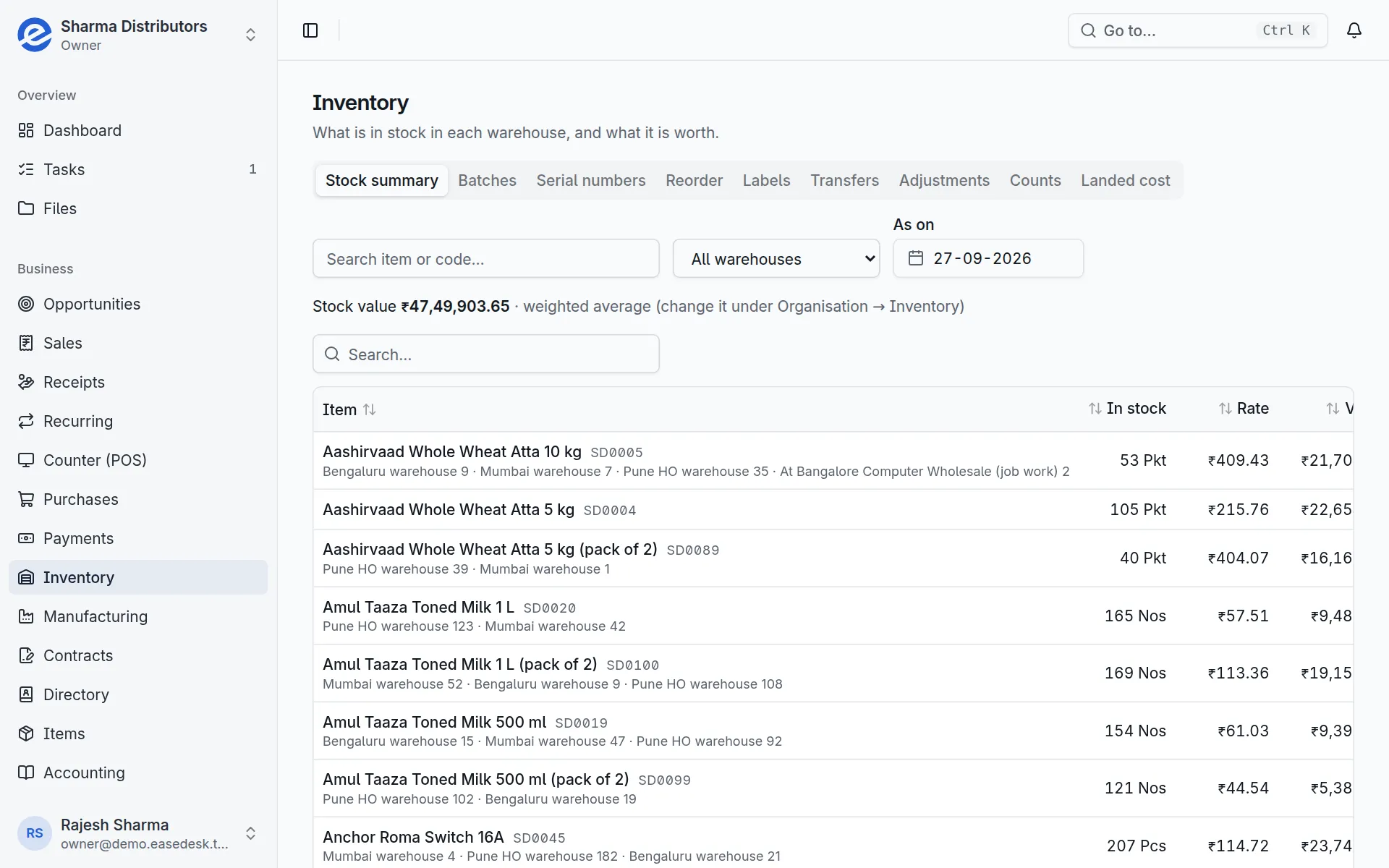
Task: Expand the Sharma Distributors organisation switcher
Action: click(x=138, y=35)
